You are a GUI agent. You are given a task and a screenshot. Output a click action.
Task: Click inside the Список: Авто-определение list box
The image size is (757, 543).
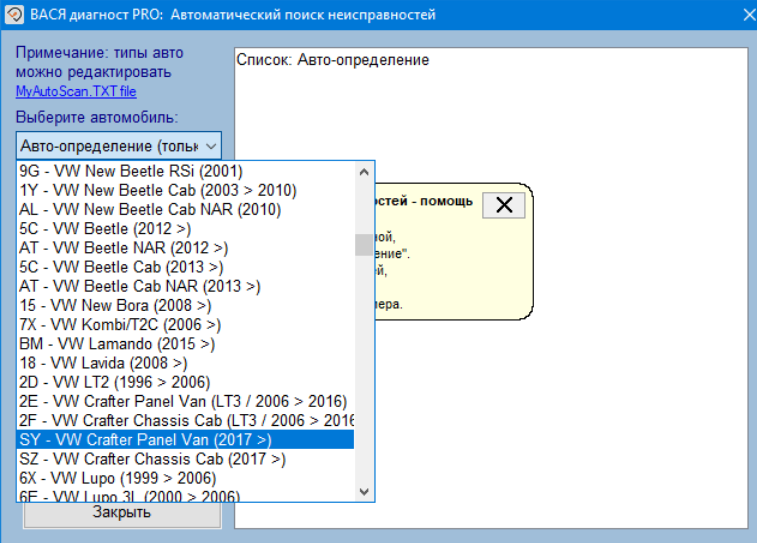491,288
